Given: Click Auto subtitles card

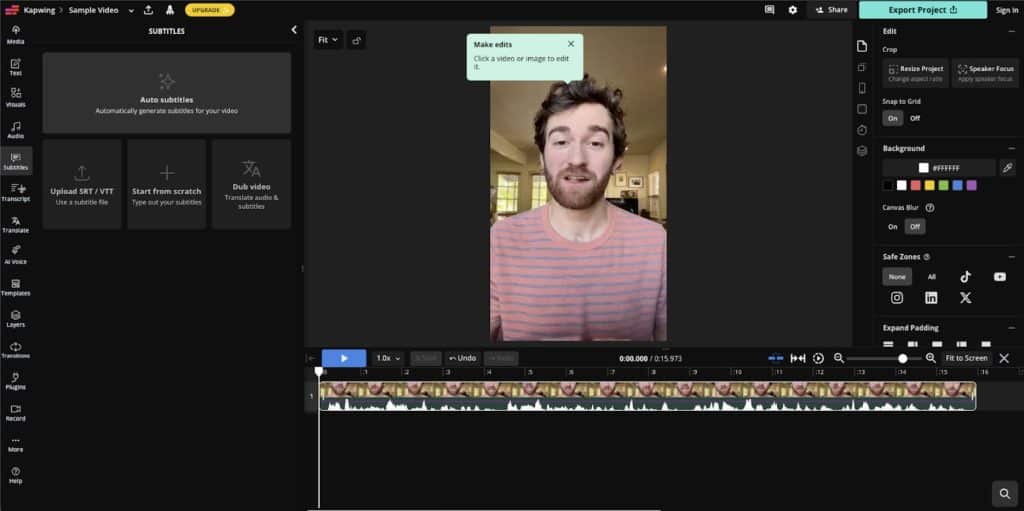Looking at the screenshot, I should coord(167,93).
